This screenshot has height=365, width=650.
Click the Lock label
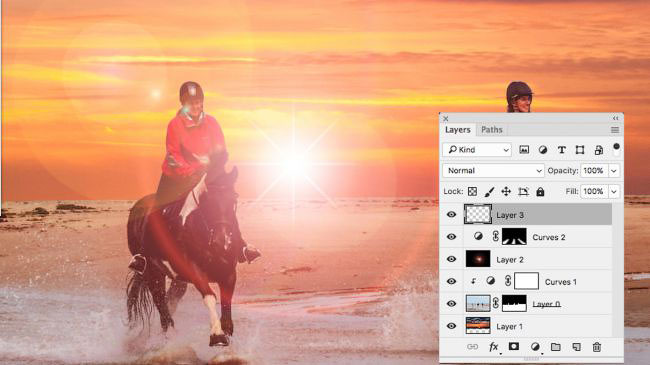pyautogui.click(x=453, y=191)
